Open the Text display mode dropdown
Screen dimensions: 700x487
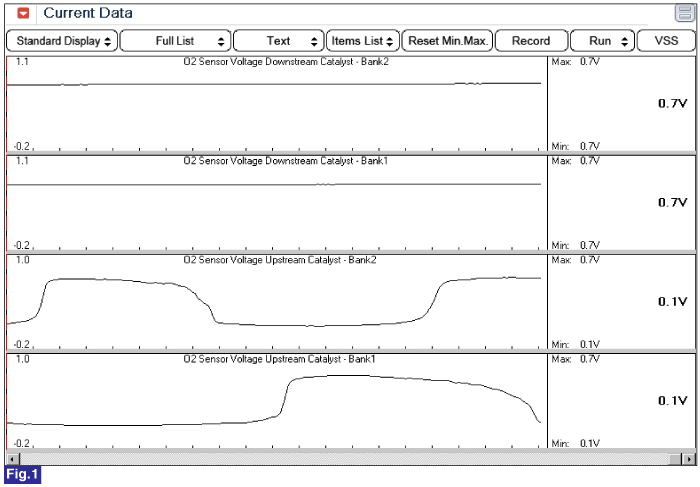point(279,41)
